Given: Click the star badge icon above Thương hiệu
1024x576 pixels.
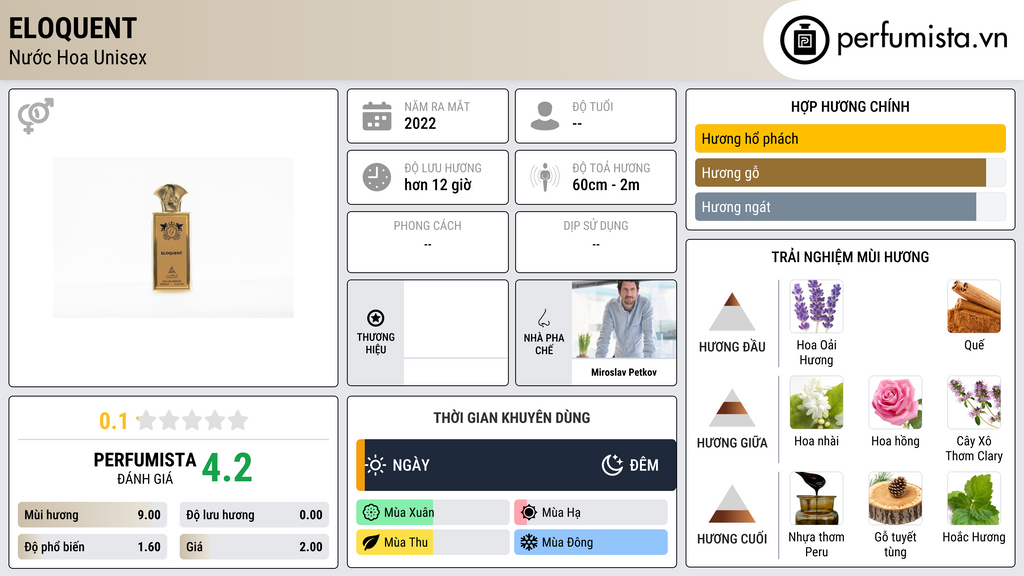Looking at the screenshot, I should pyautogui.click(x=376, y=318).
